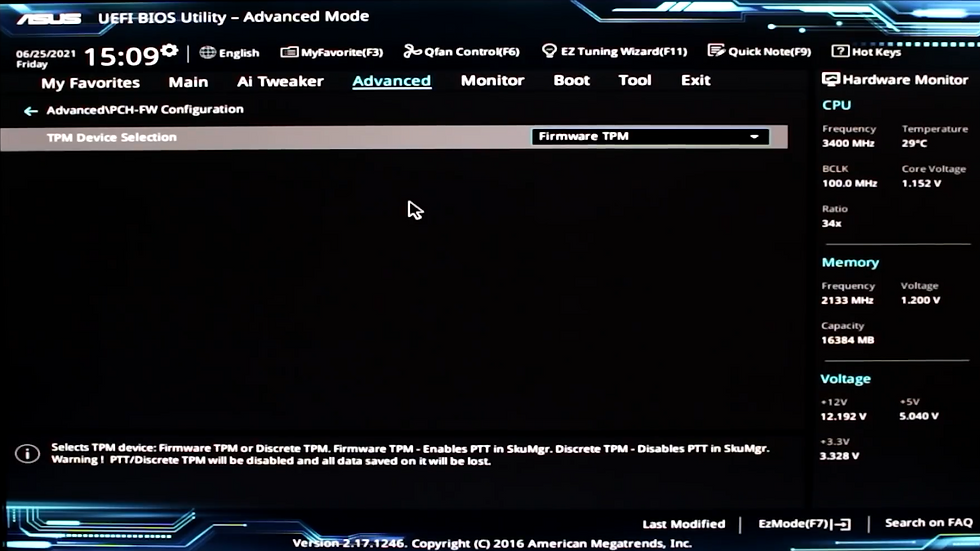This screenshot has width=980, height=551.
Task: Open the My Favorites tab
Action: pos(91,82)
